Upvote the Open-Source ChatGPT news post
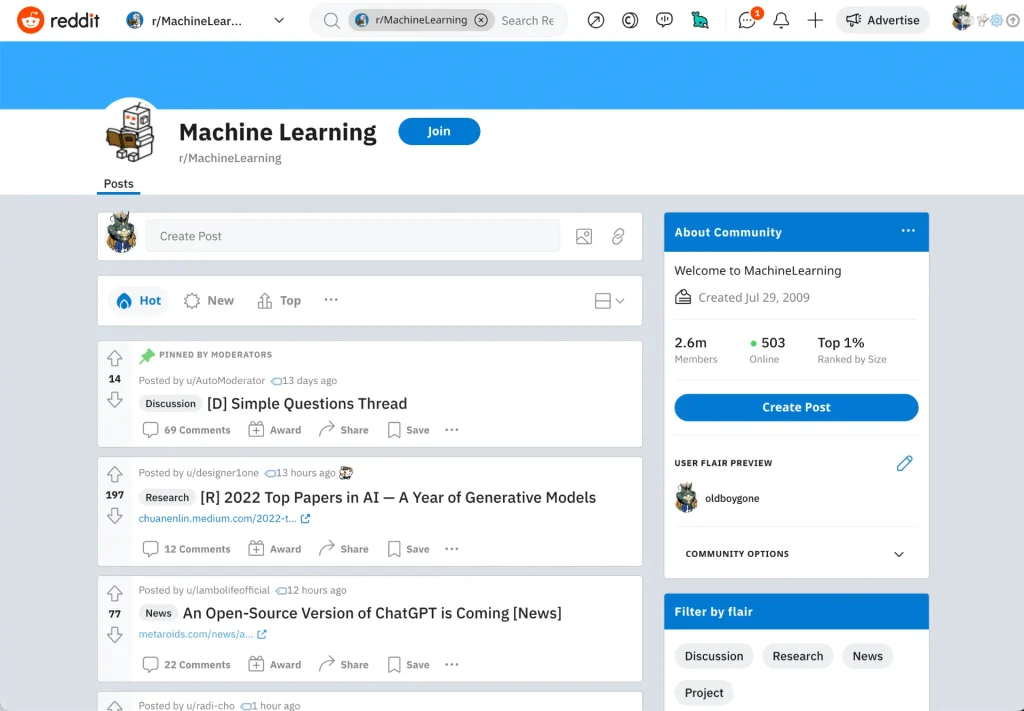The height and width of the screenshot is (711, 1024). tap(115, 592)
